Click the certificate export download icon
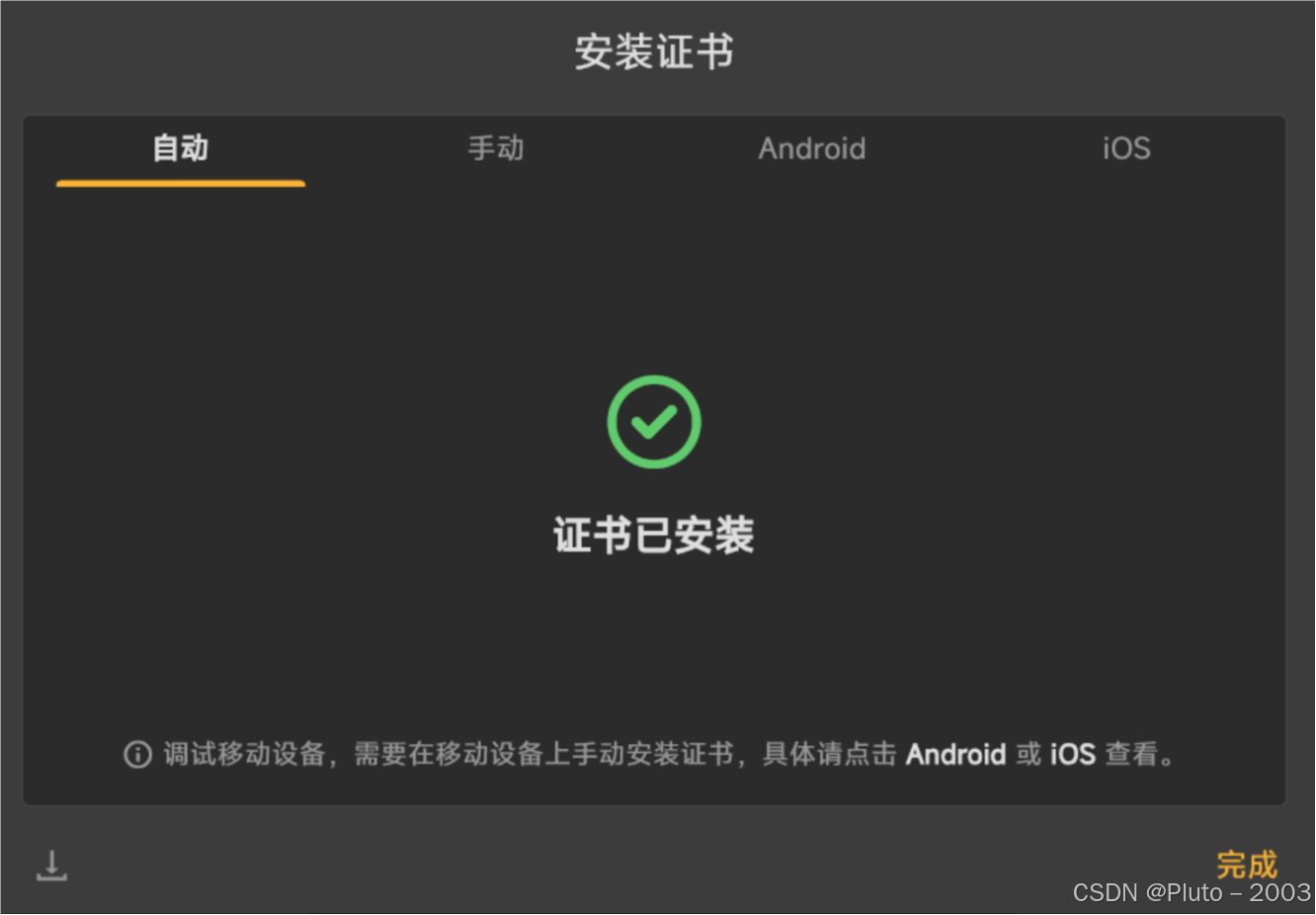This screenshot has height=915, width=1316. tap(51, 866)
